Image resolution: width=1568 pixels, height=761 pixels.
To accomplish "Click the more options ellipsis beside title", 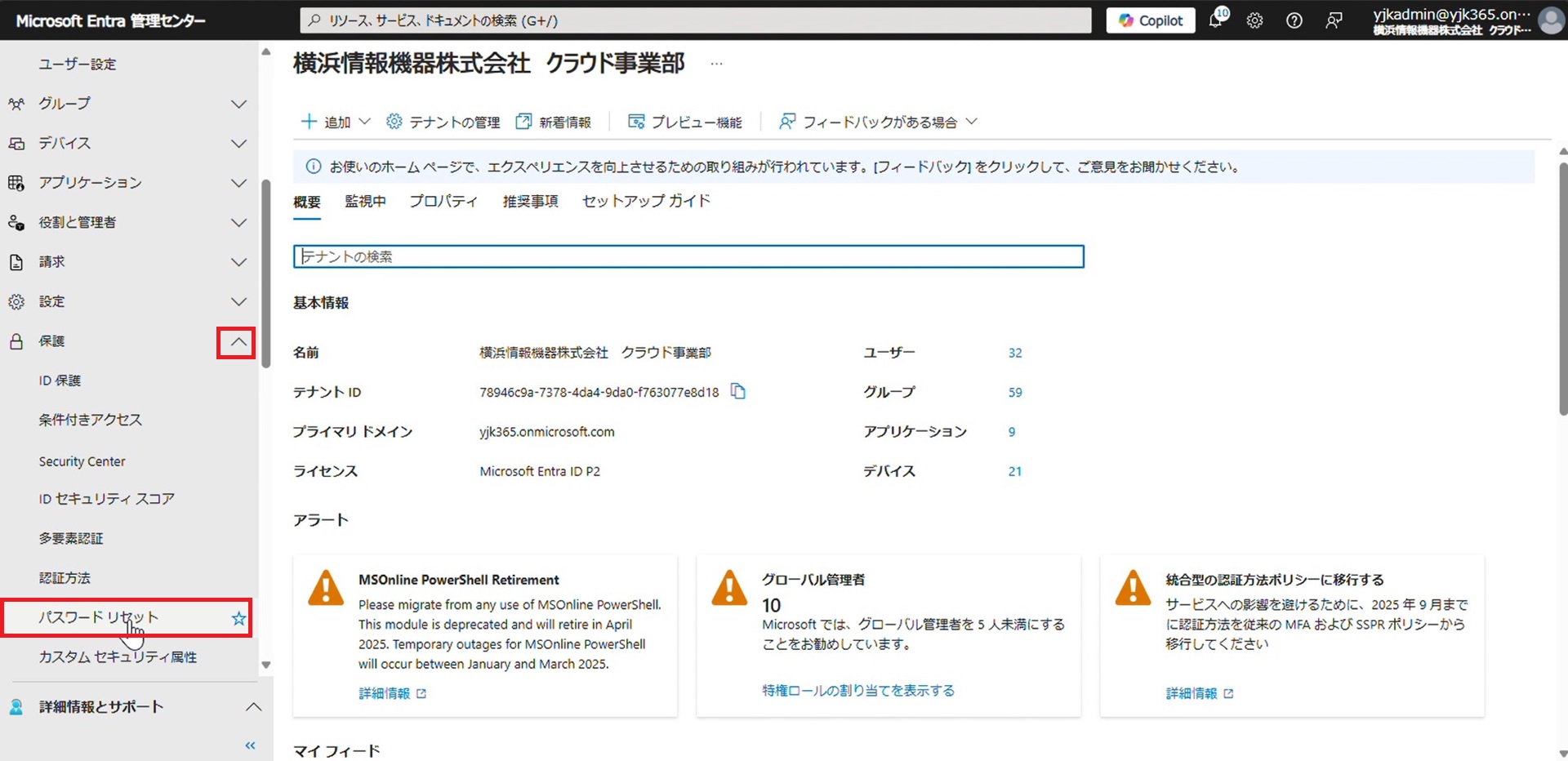I will [716, 64].
